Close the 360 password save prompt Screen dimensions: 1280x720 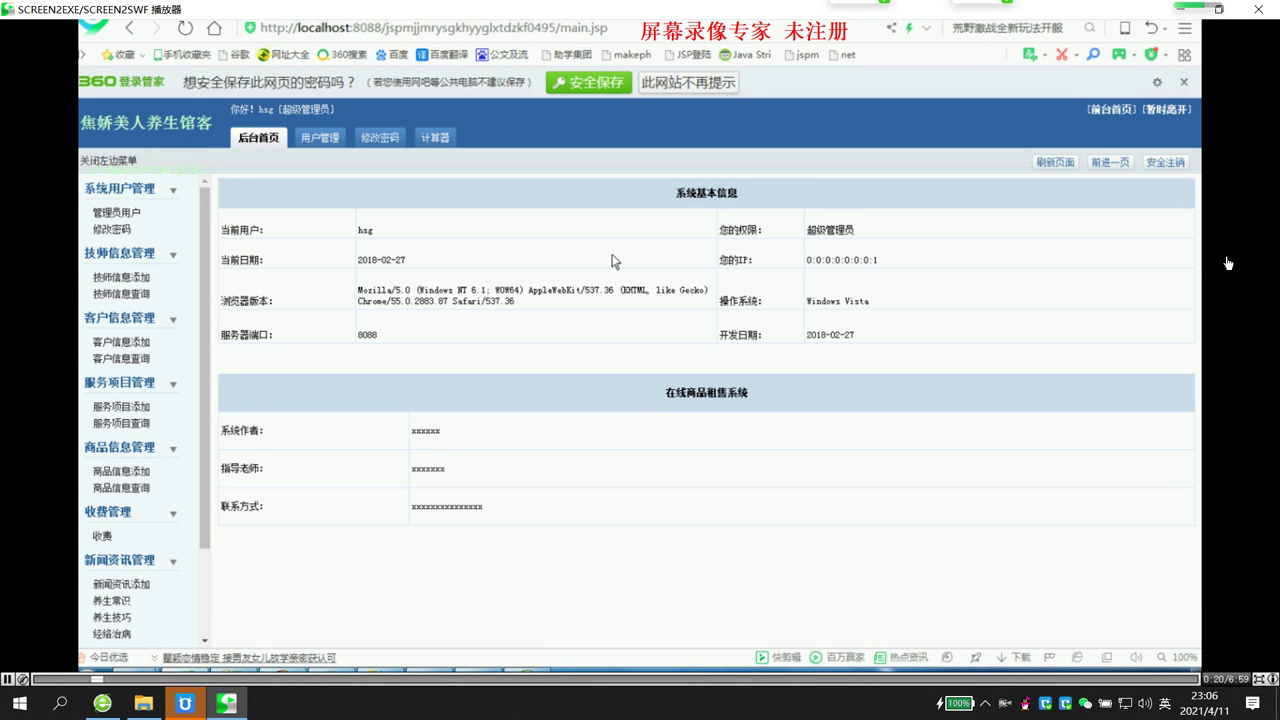tap(1184, 82)
